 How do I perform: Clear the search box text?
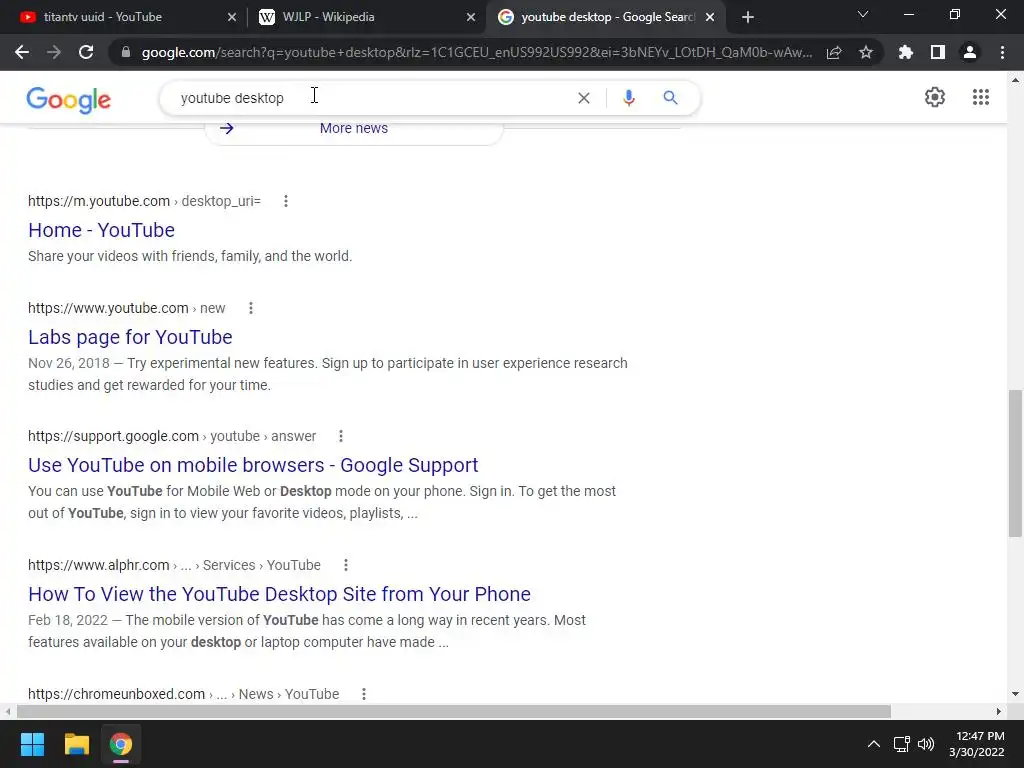pos(584,98)
